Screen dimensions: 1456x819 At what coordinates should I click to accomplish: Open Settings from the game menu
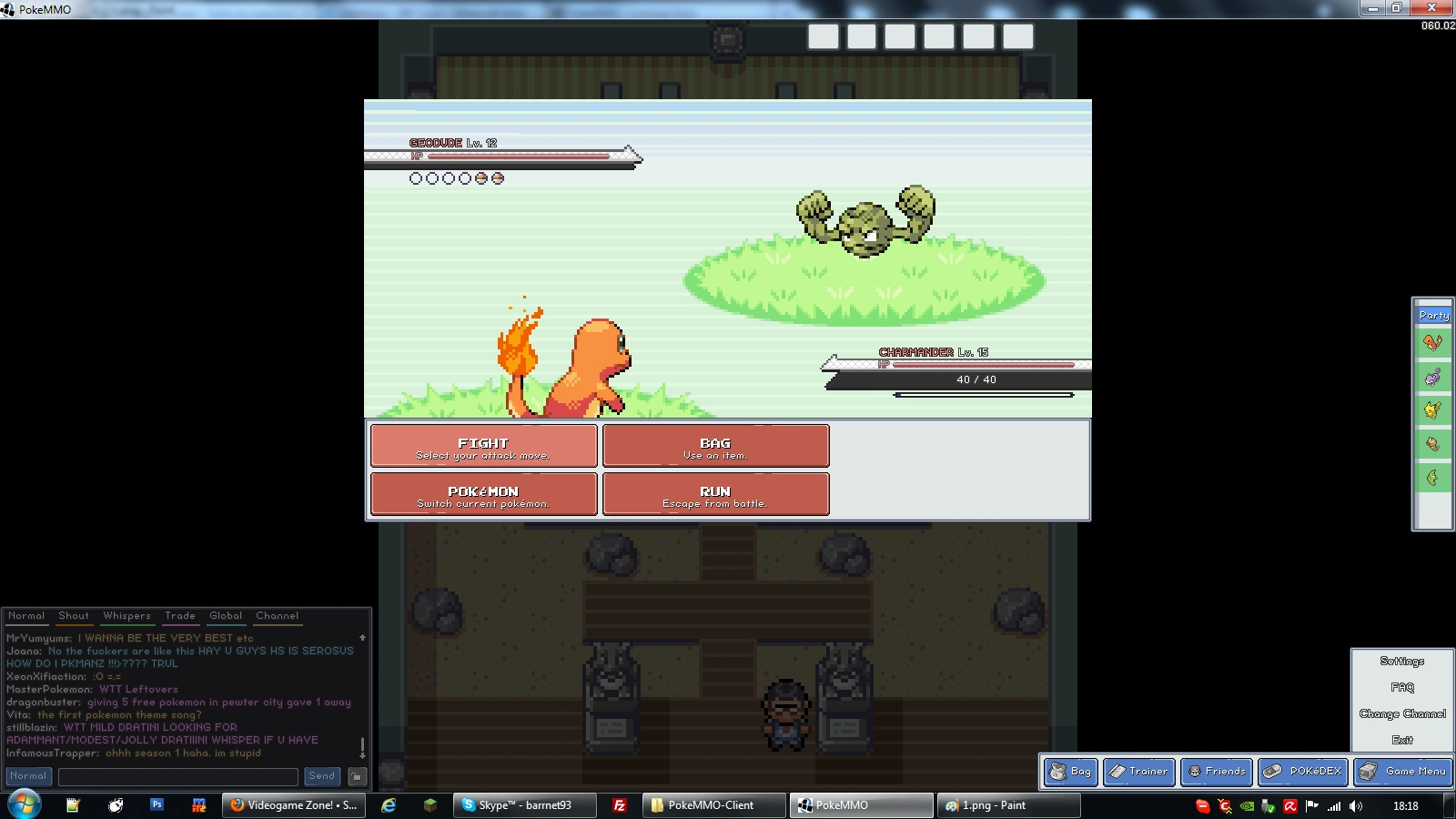click(1402, 662)
